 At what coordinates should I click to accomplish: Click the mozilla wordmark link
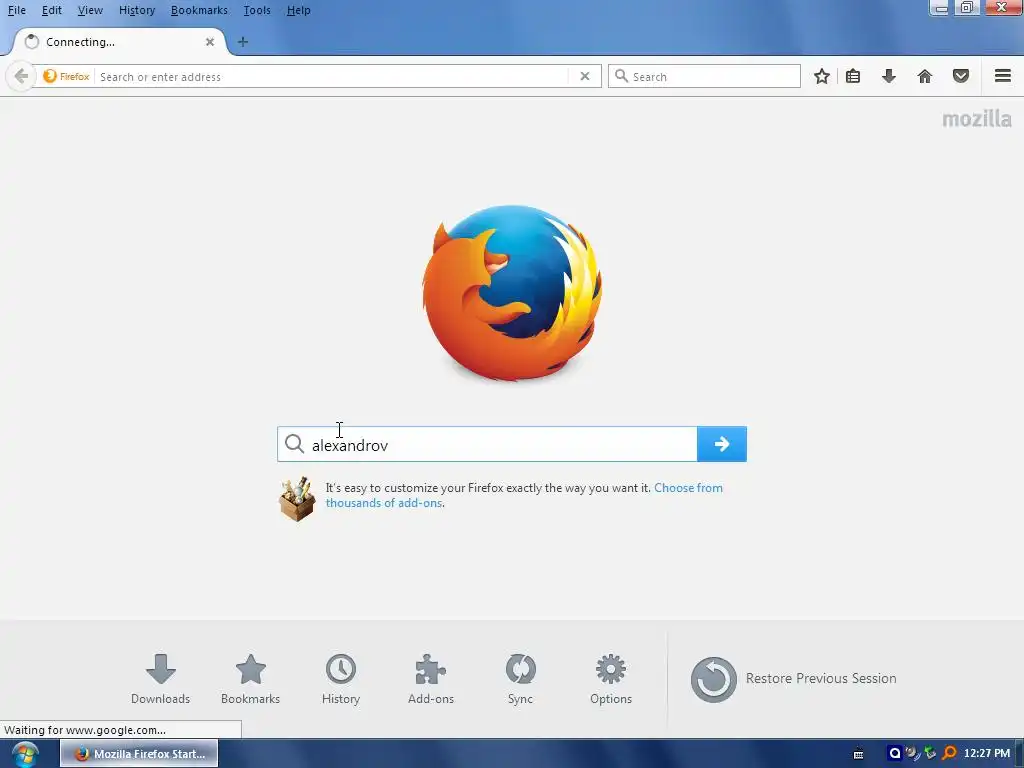977,119
